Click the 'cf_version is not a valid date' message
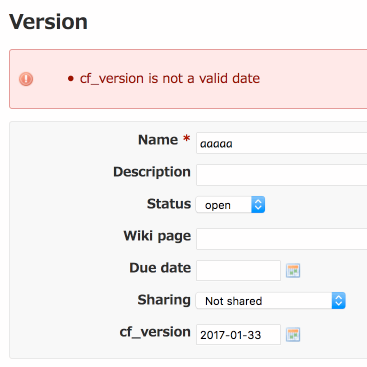This screenshot has height=367, width=367. pyautogui.click(x=170, y=79)
